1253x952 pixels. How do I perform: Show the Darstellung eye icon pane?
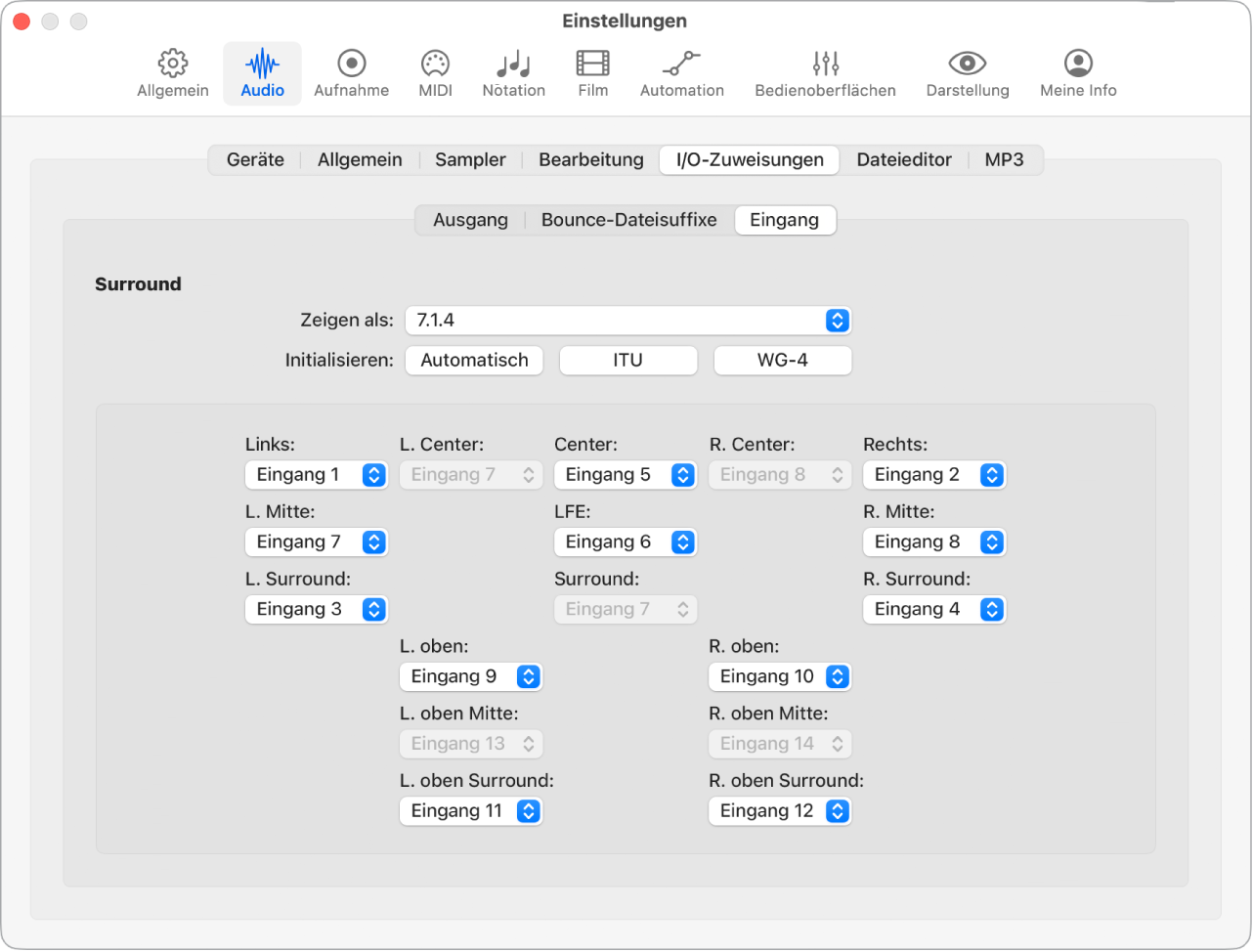967,74
